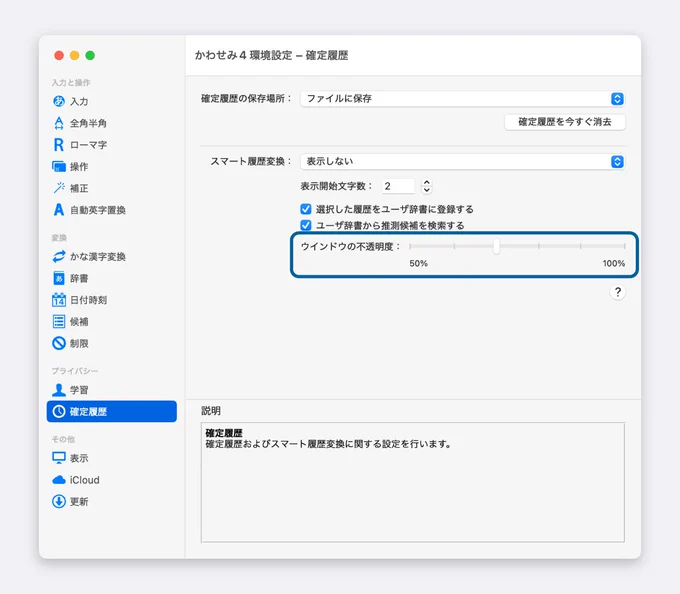
Task: Select the iCloud cloud icon
Action: tap(59, 480)
